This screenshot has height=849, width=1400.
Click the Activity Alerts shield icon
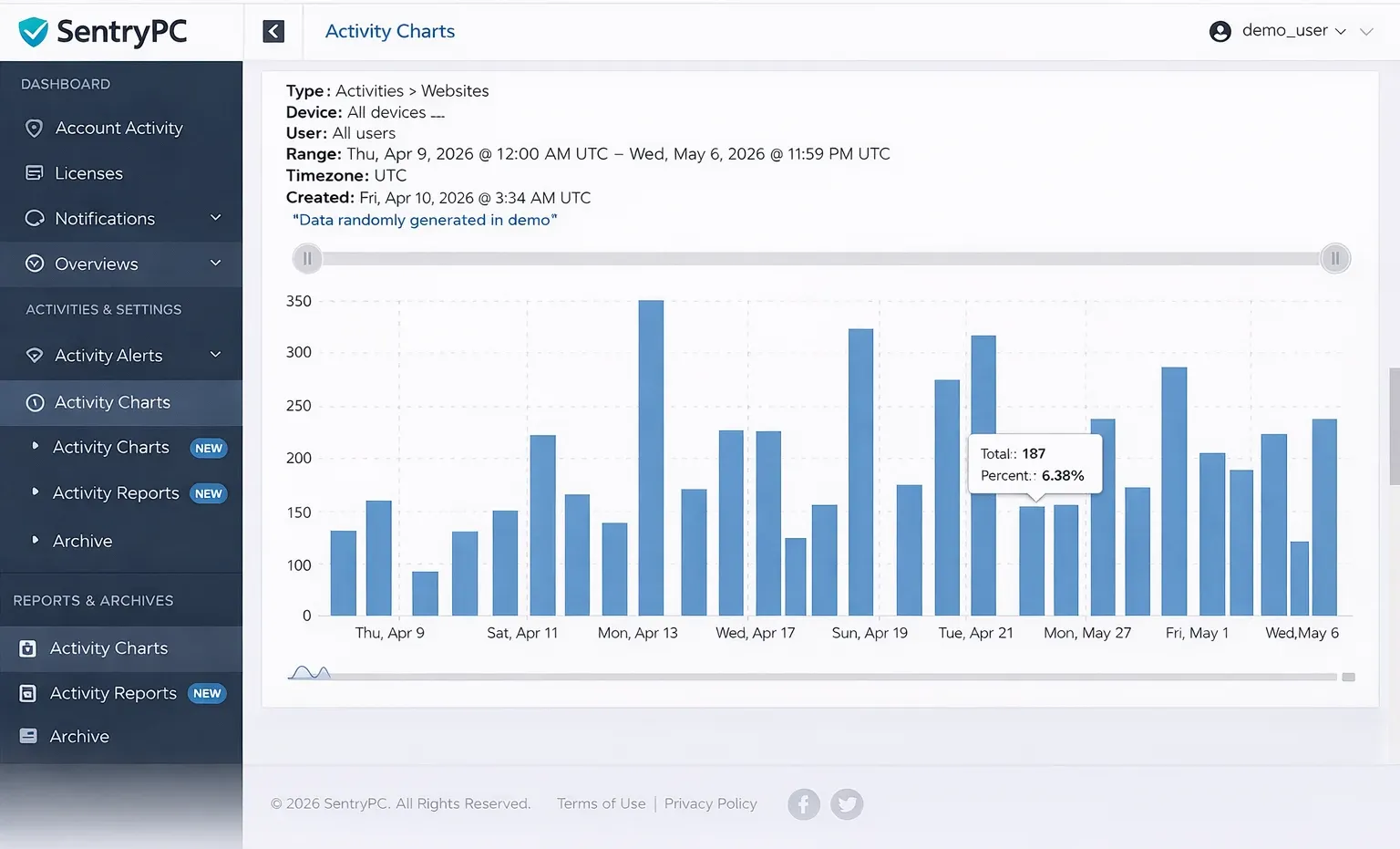pyautogui.click(x=35, y=356)
